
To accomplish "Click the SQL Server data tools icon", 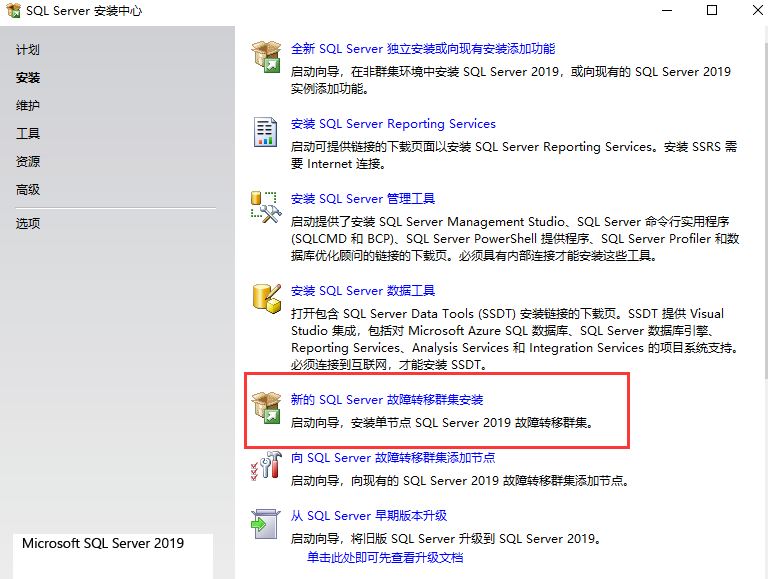I will tap(266, 299).
